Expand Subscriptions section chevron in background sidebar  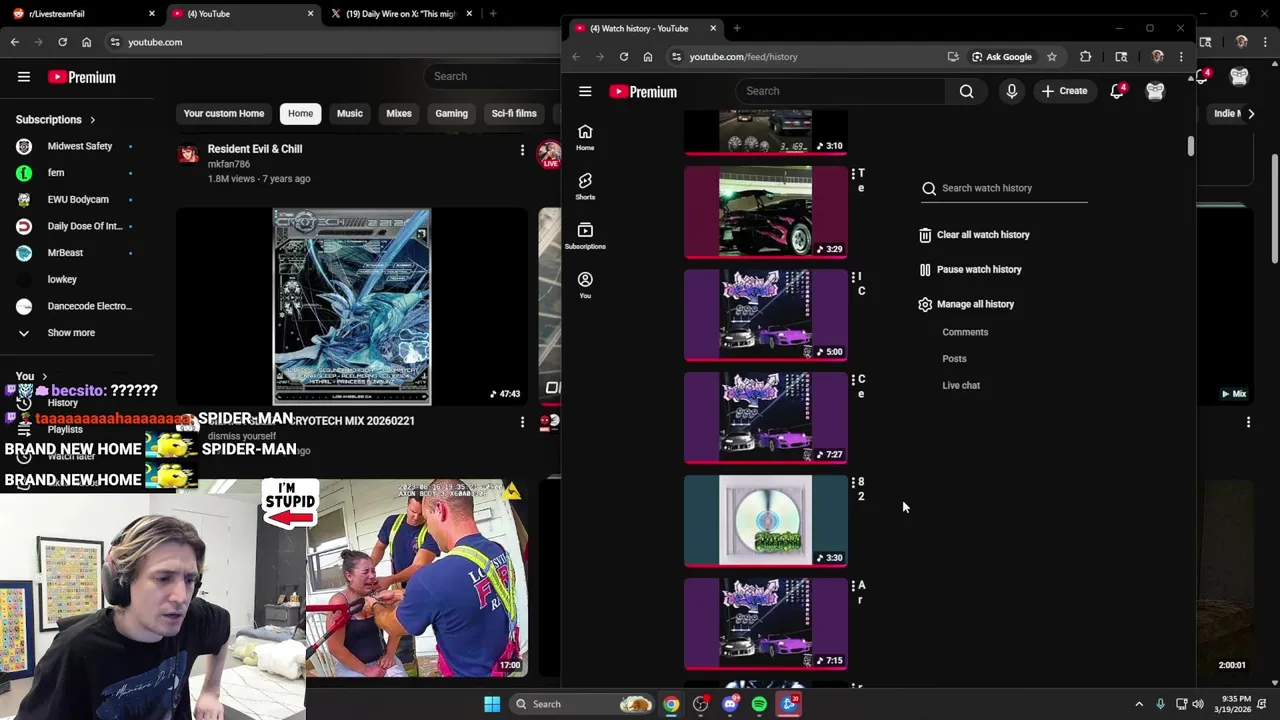pyautogui.click(x=93, y=120)
